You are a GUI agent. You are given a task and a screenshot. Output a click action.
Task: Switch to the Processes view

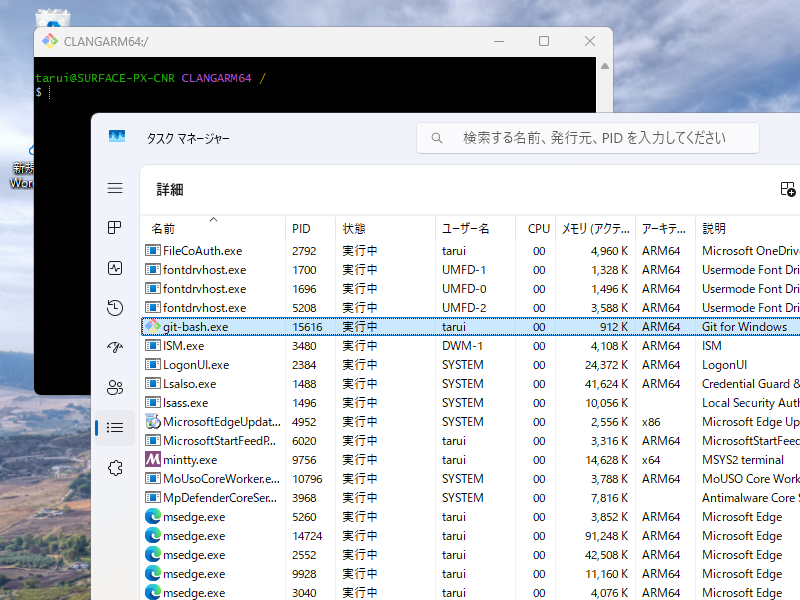coord(114,227)
